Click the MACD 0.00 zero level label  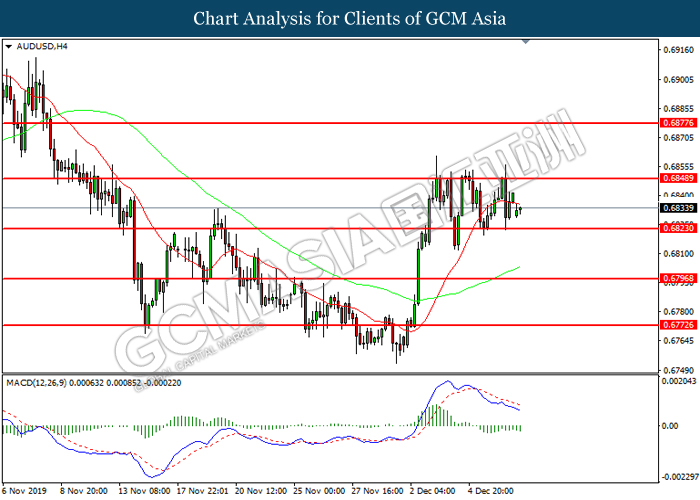(670, 426)
